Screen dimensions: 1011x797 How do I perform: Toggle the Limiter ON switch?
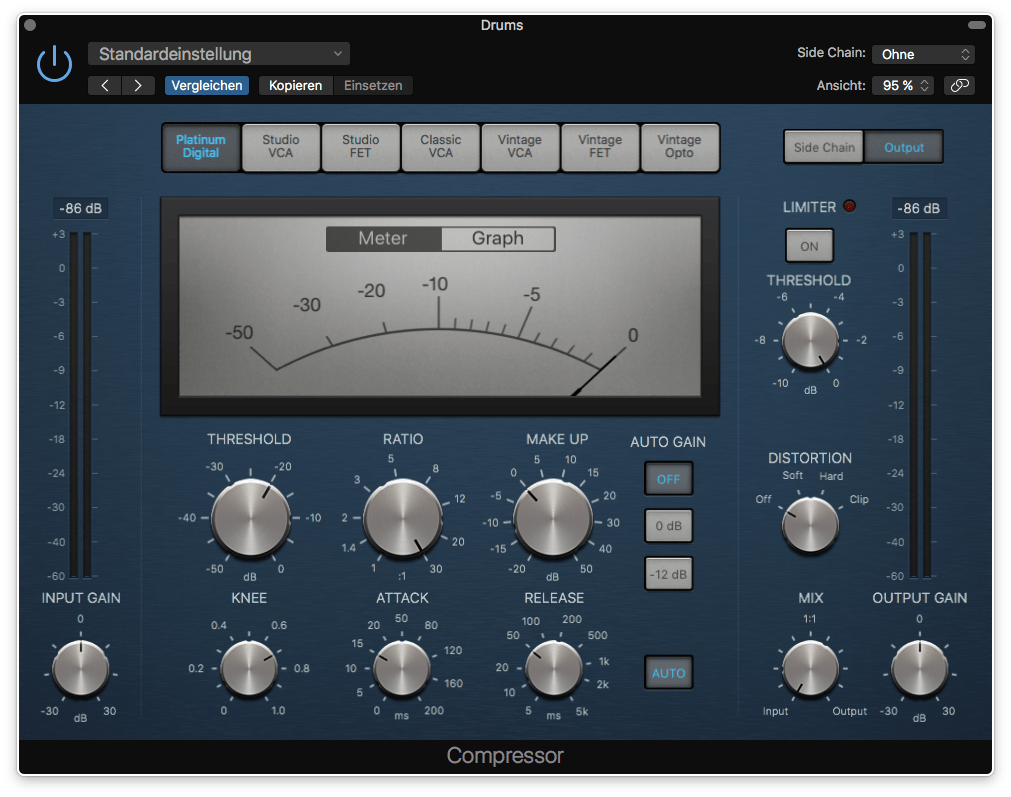[x=808, y=245]
